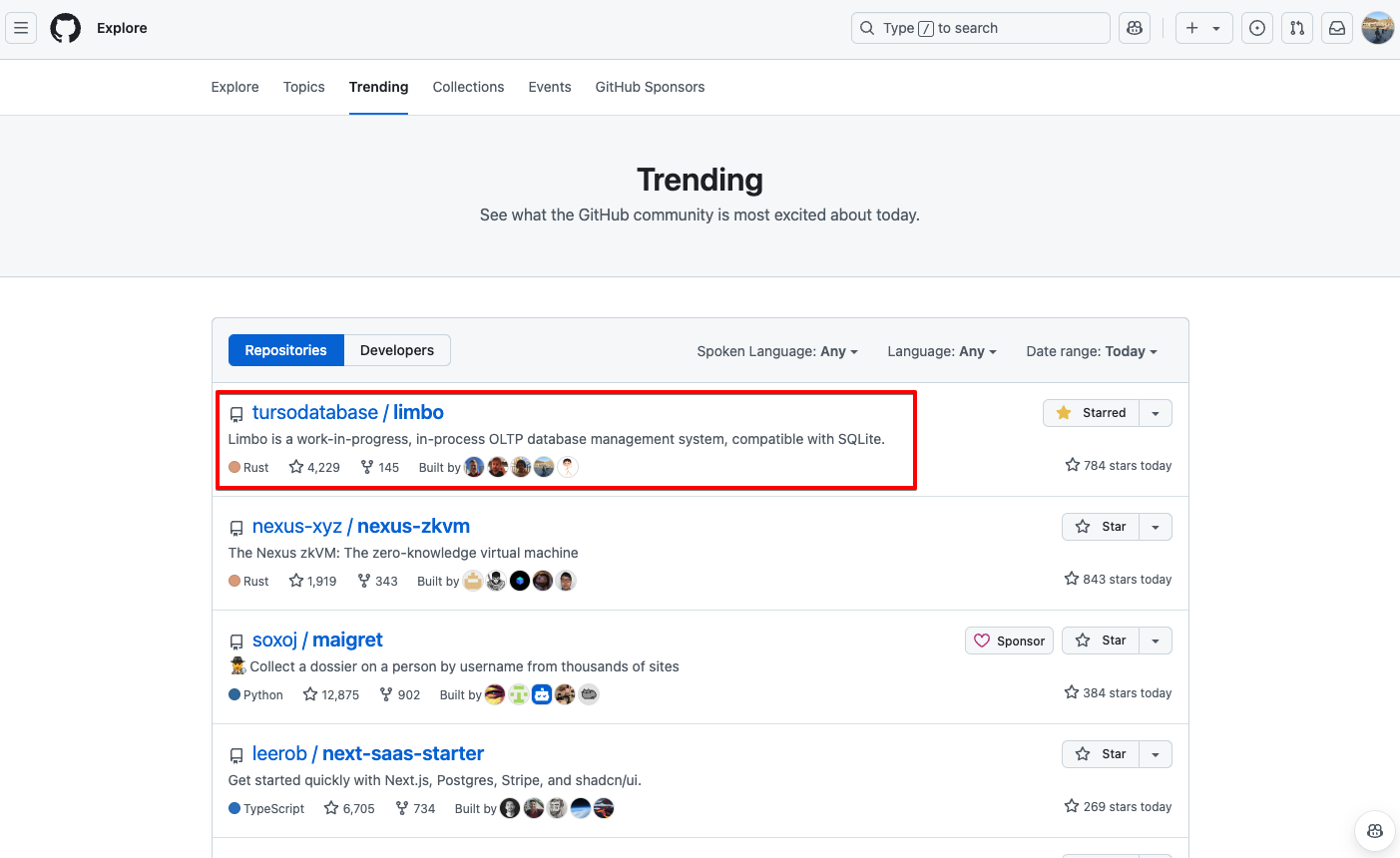1400x858 pixels.
Task: Click the star count icon for limbo
Action: tap(296, 467)
